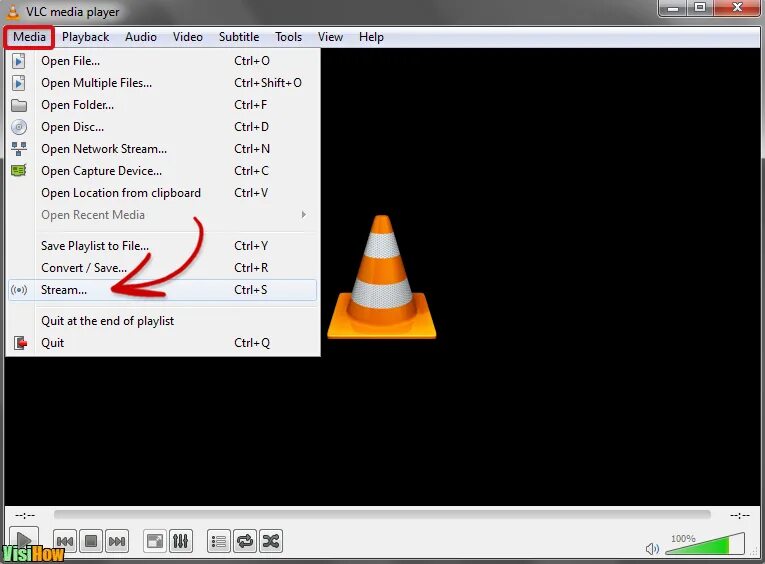Image resolution: width=765 pixels, height=564 pixels.
Task: Choose Open File... menu entry
Action: [162, 61]
